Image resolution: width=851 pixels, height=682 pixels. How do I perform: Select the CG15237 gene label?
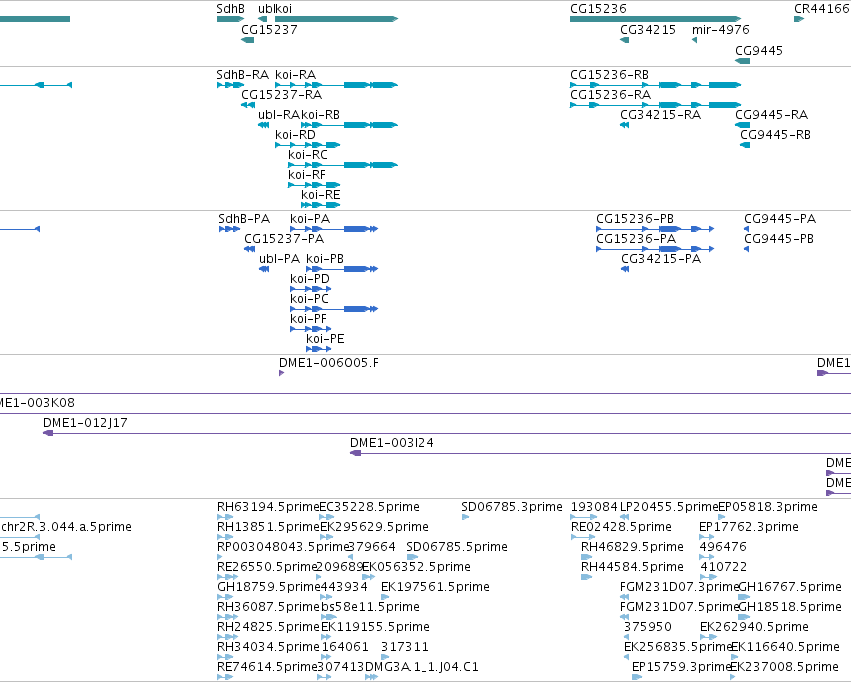tap(269, 29)
